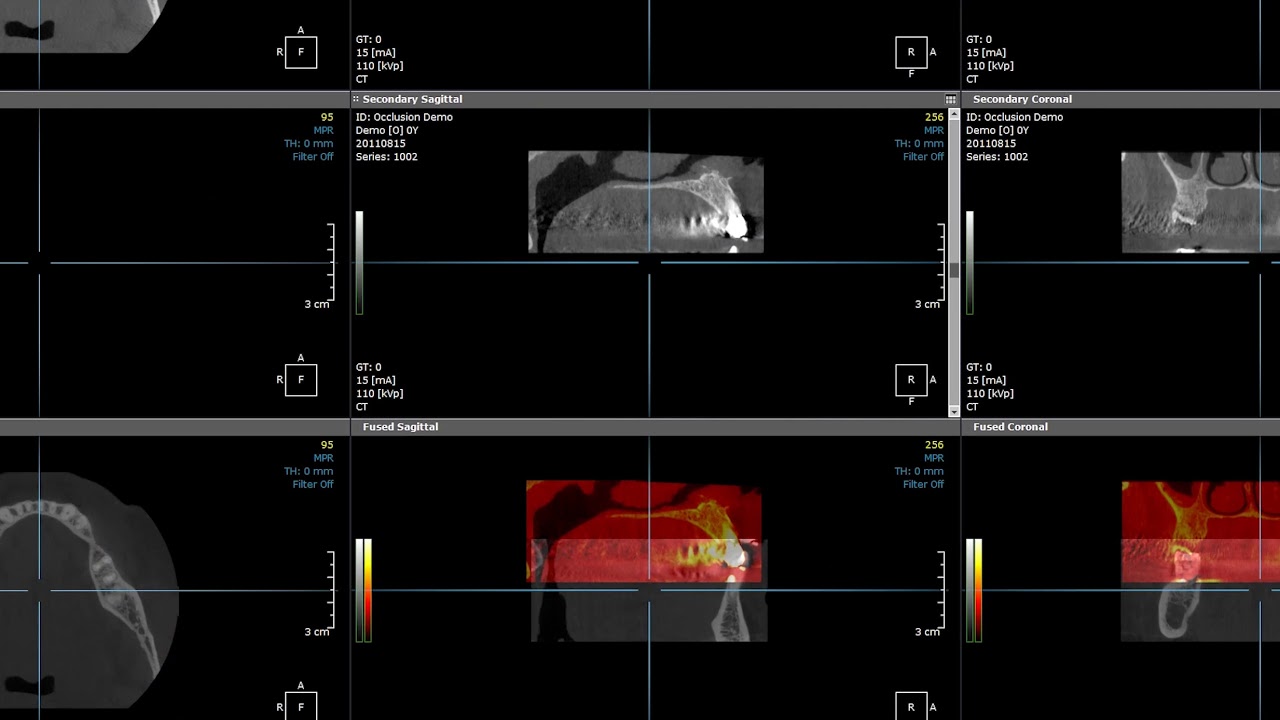Select the Secondary Coronal pane title
This screenshot has height=720, width=1280.
tap(1022, 99)
